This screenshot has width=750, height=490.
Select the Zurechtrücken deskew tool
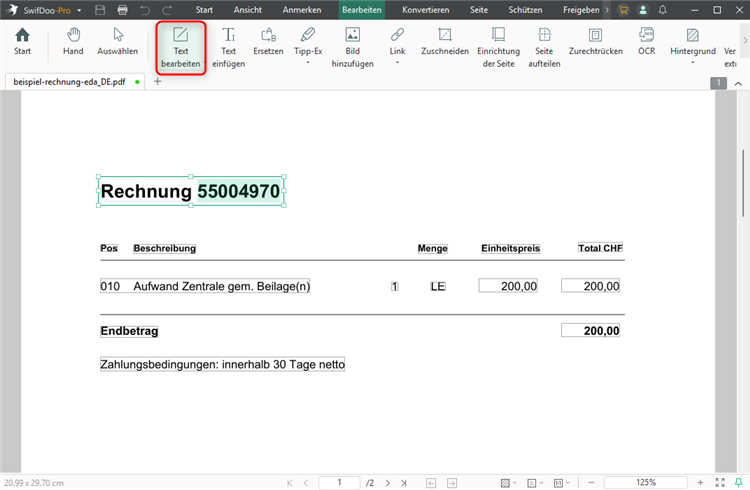pyautogui.click(x=596, y=41)
